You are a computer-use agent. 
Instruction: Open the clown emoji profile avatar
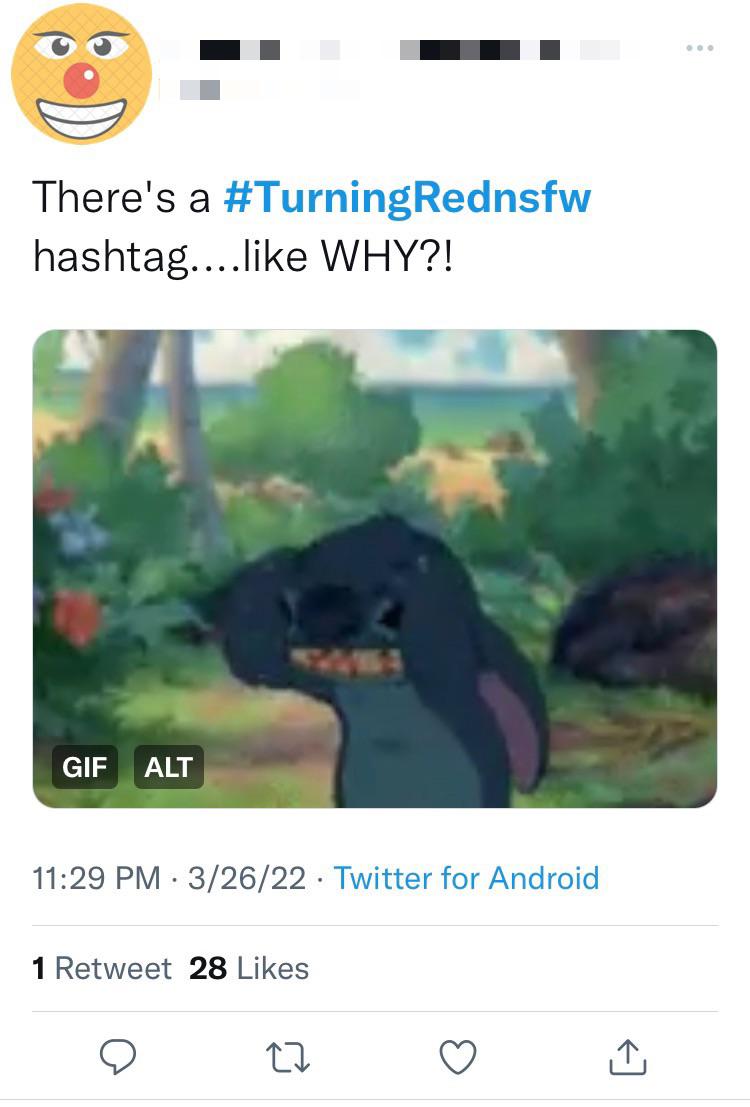click(81, 73)
